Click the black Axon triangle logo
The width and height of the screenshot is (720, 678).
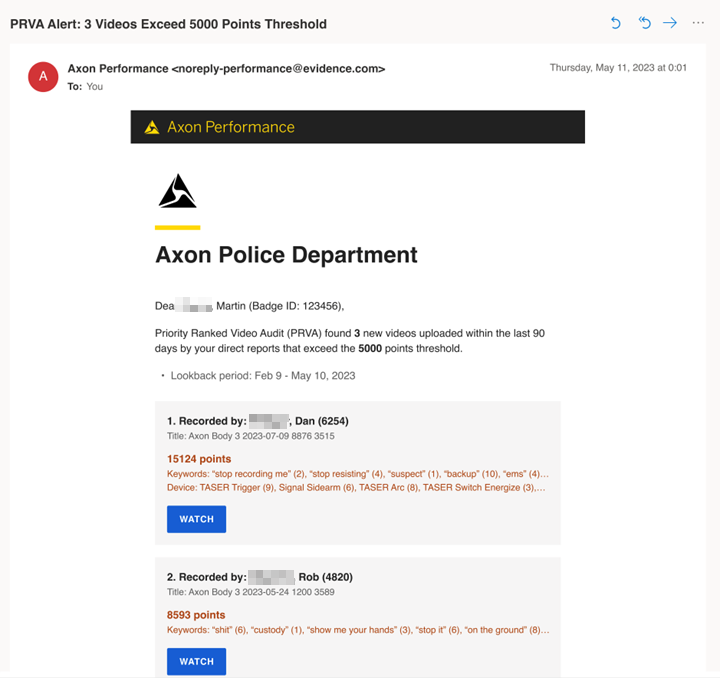[x=178, y=191]
